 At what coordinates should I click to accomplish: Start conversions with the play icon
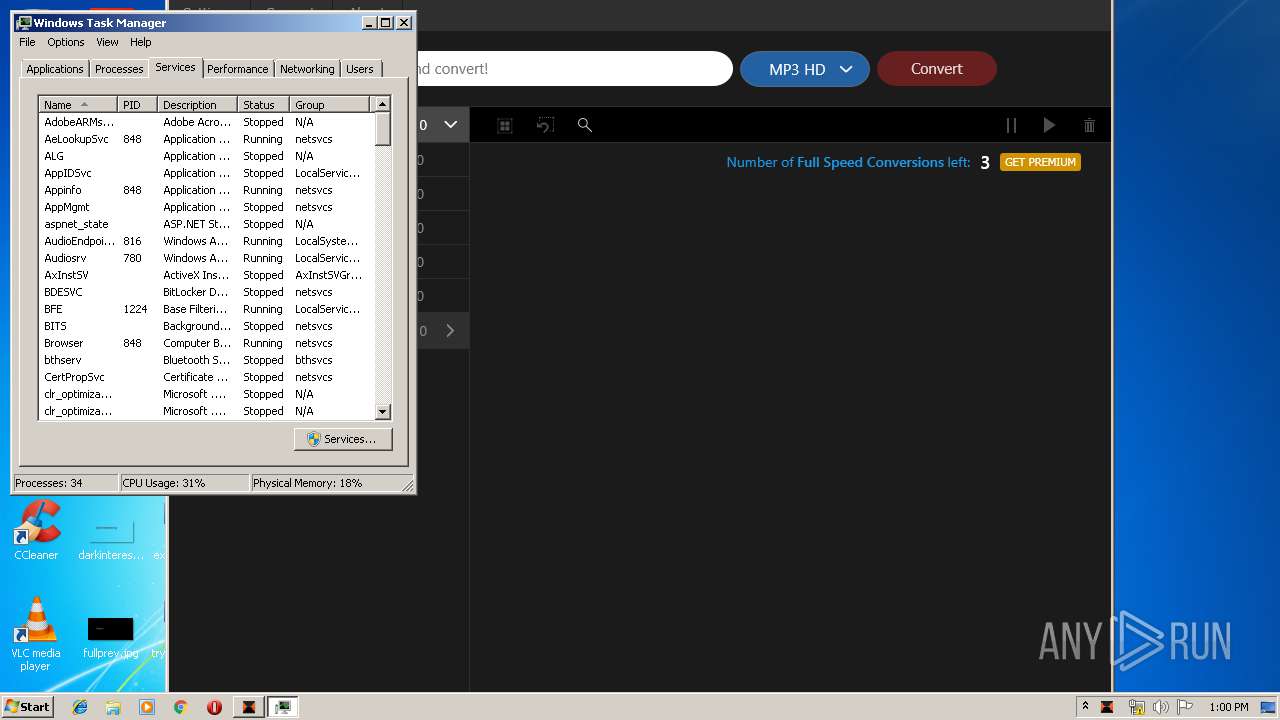1049,125
